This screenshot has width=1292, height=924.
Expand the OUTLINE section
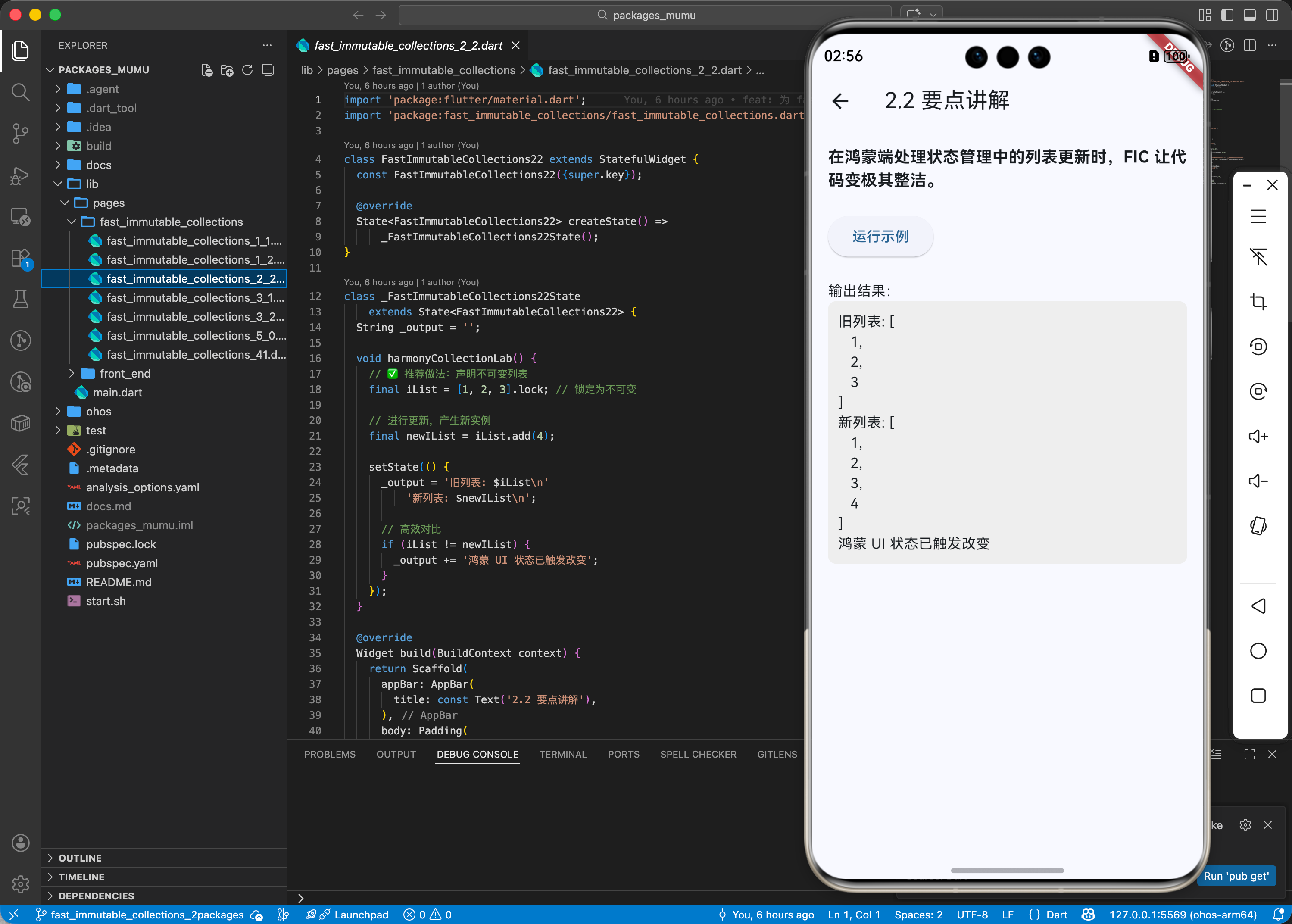80,858
